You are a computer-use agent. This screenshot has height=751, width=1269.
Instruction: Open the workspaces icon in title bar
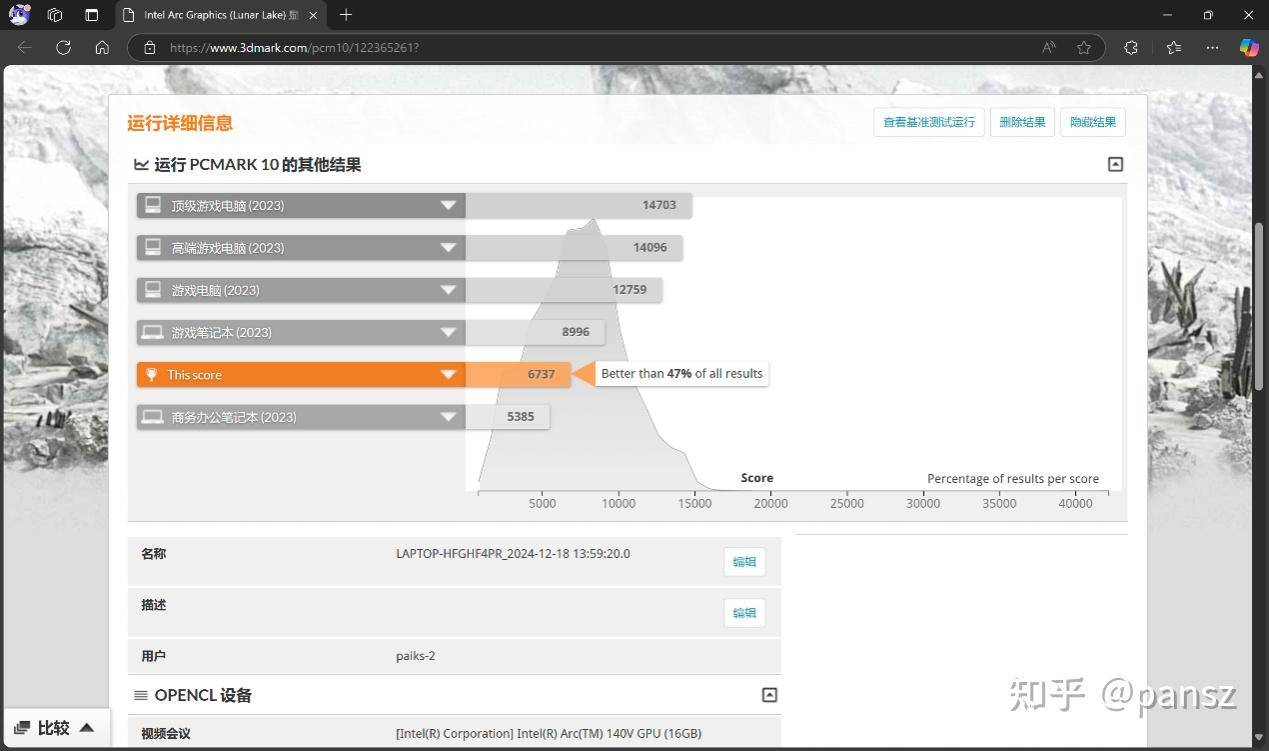(55, 15)
